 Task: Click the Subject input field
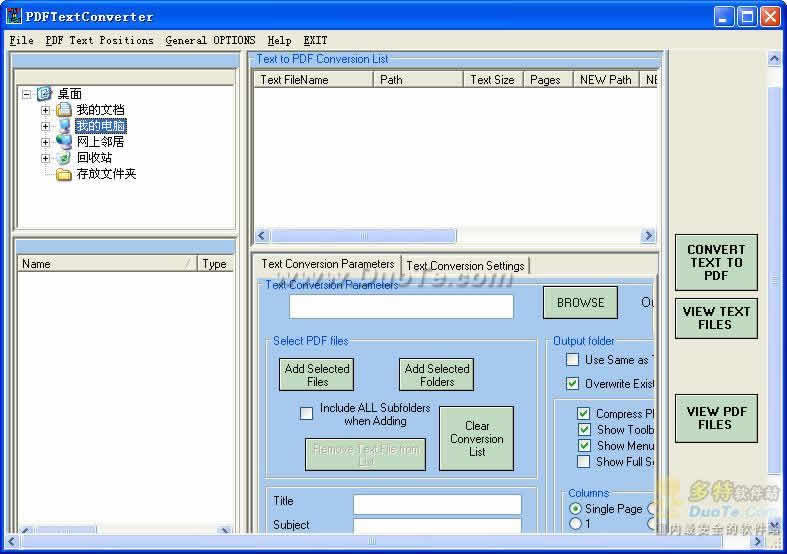[x=437, y=525]
